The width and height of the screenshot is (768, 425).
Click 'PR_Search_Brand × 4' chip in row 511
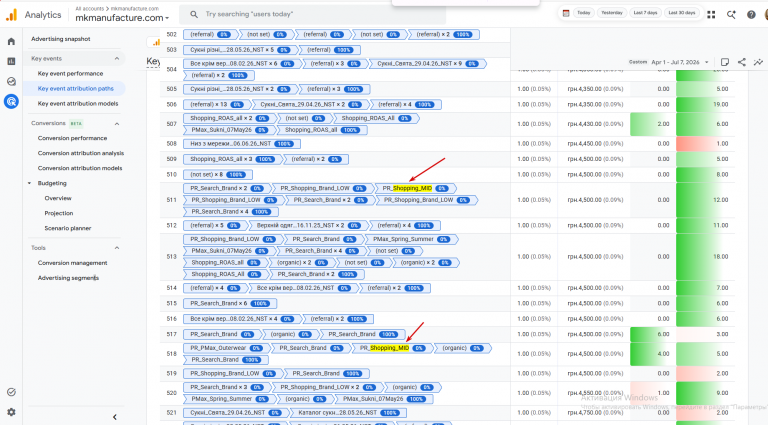[230, 212]
